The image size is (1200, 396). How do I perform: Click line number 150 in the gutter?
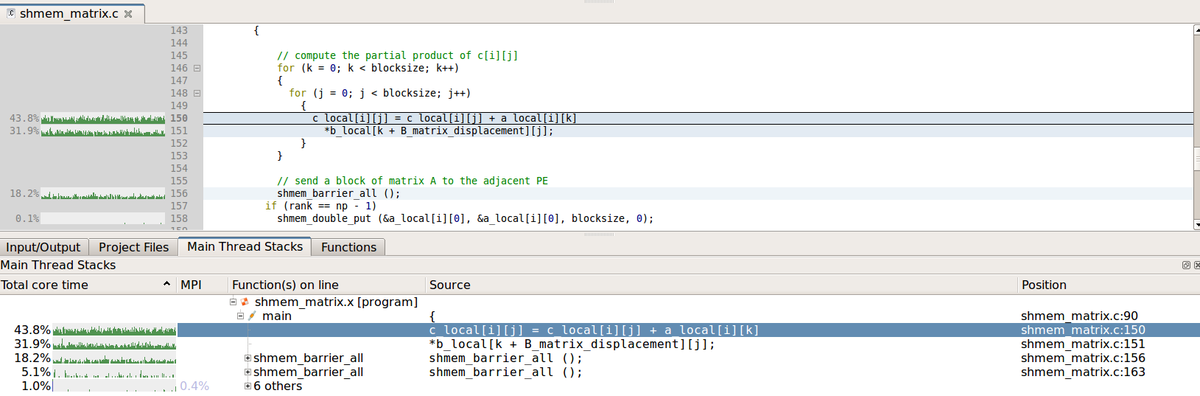tap(179, 118)
